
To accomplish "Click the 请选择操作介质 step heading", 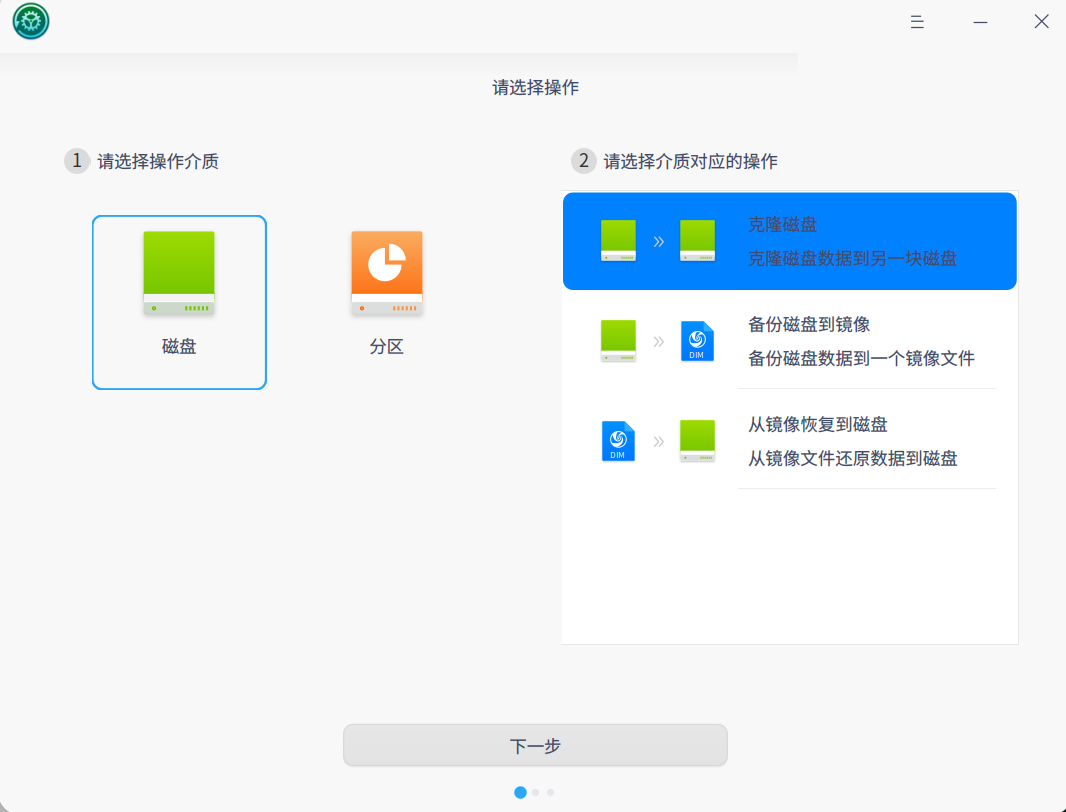I will (158, 161).
